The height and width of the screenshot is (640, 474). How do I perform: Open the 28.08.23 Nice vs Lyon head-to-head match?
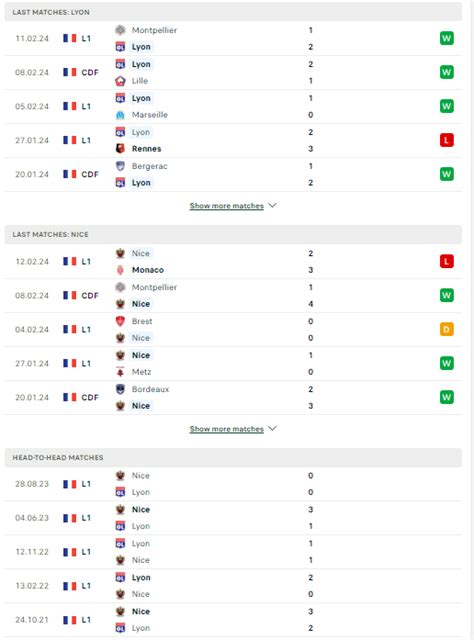[233, 484]
